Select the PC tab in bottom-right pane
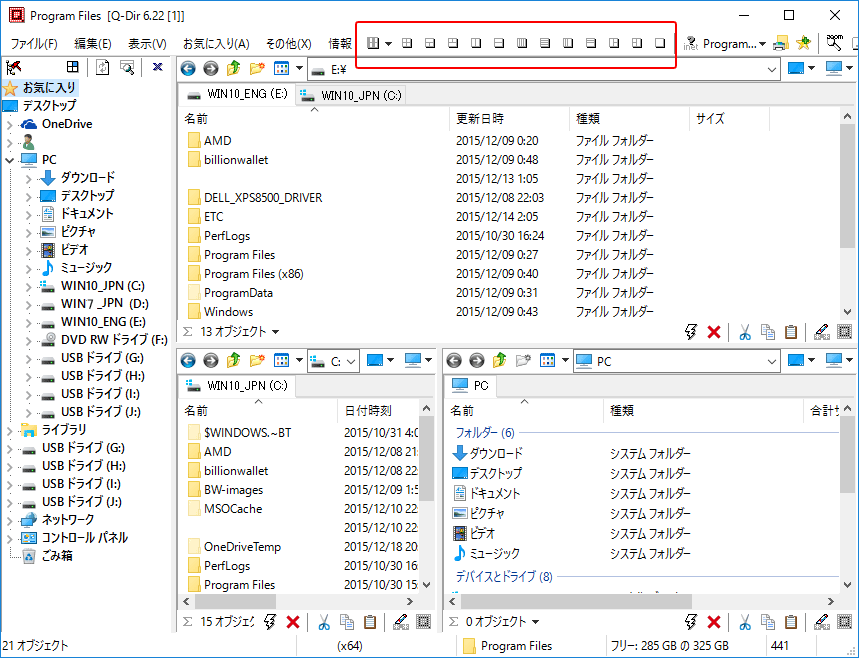 point(470,386)
